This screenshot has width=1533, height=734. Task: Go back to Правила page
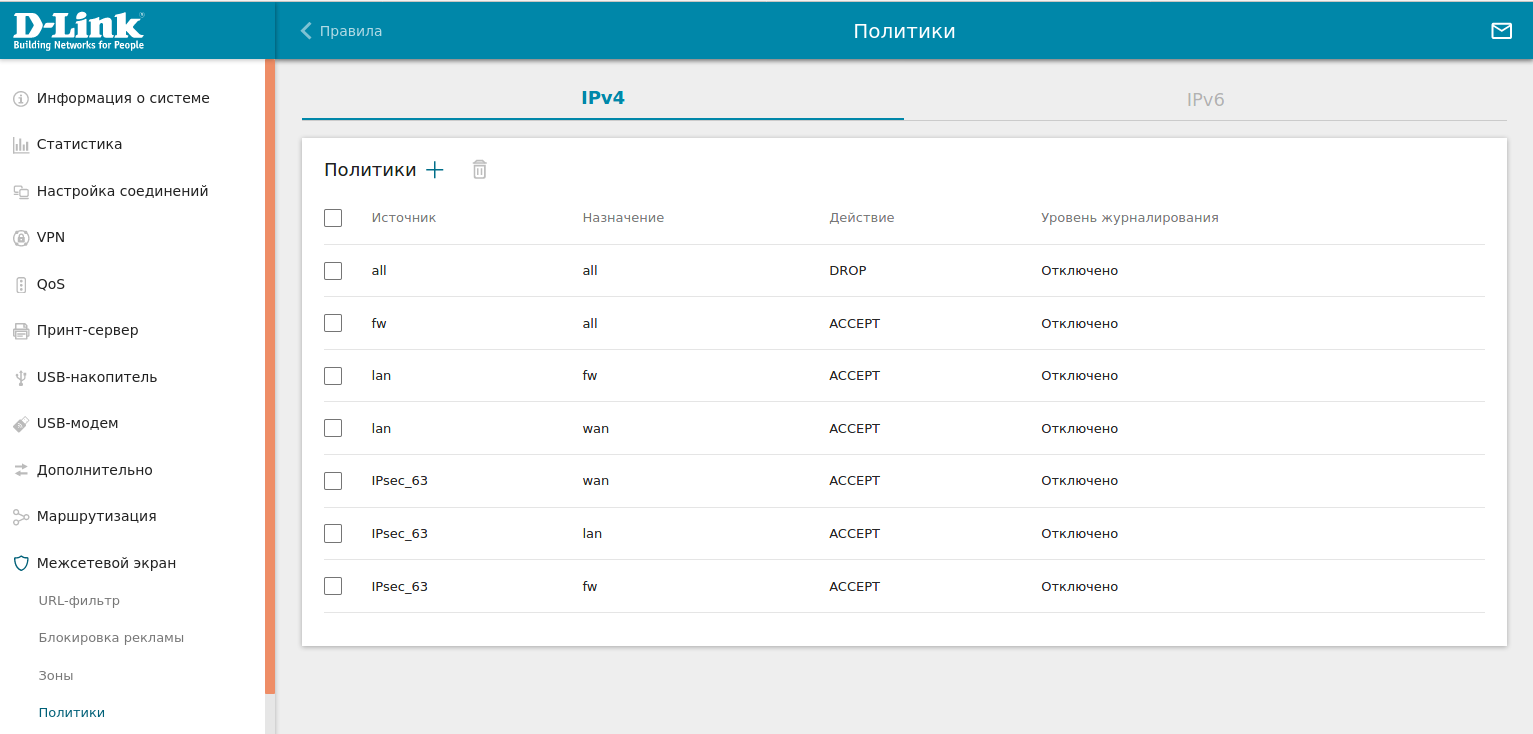pyautogui.click(x=341, y=31)
